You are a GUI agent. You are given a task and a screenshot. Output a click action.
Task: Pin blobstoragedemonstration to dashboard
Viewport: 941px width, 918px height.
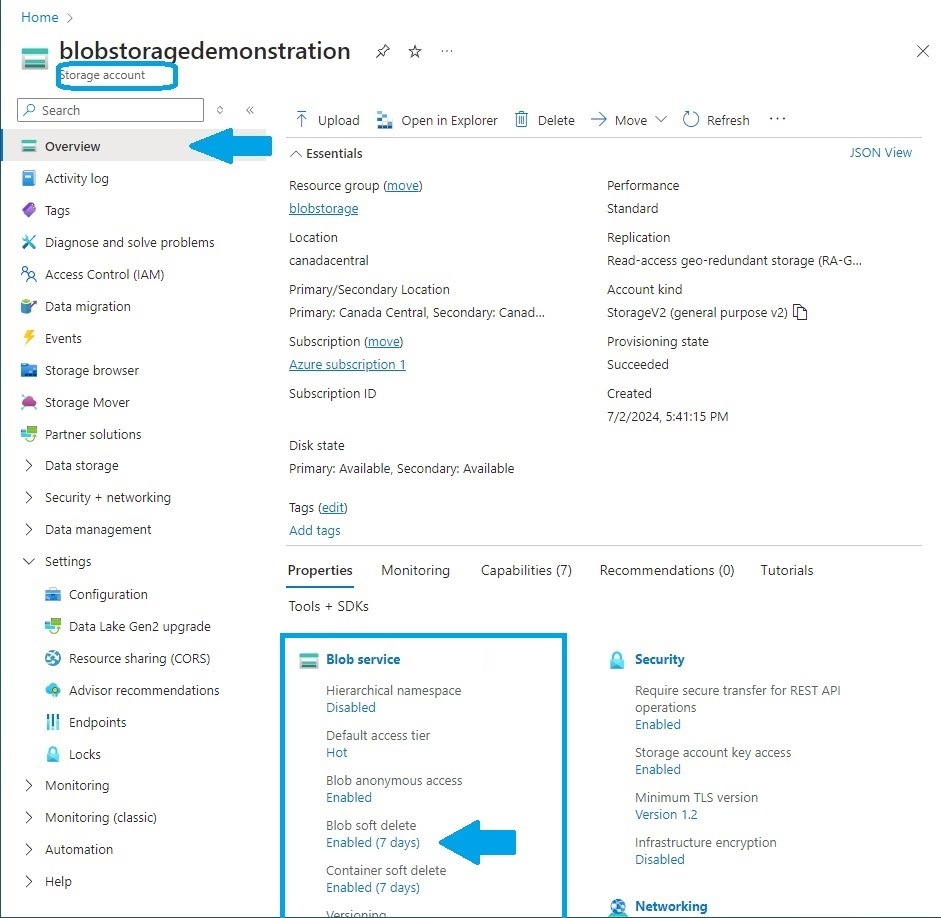coord(383,52)
